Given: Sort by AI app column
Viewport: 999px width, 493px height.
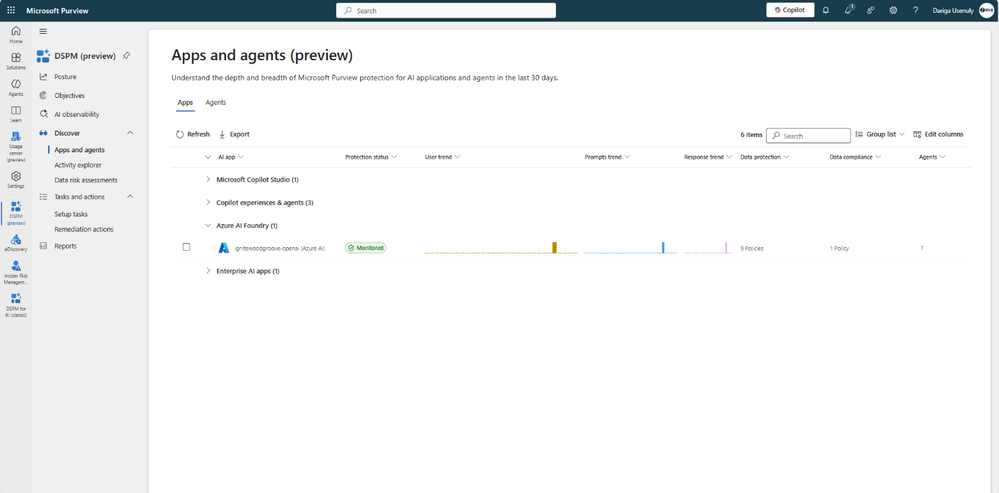Looking at the screenshot, I should click(x=231, y=157).
